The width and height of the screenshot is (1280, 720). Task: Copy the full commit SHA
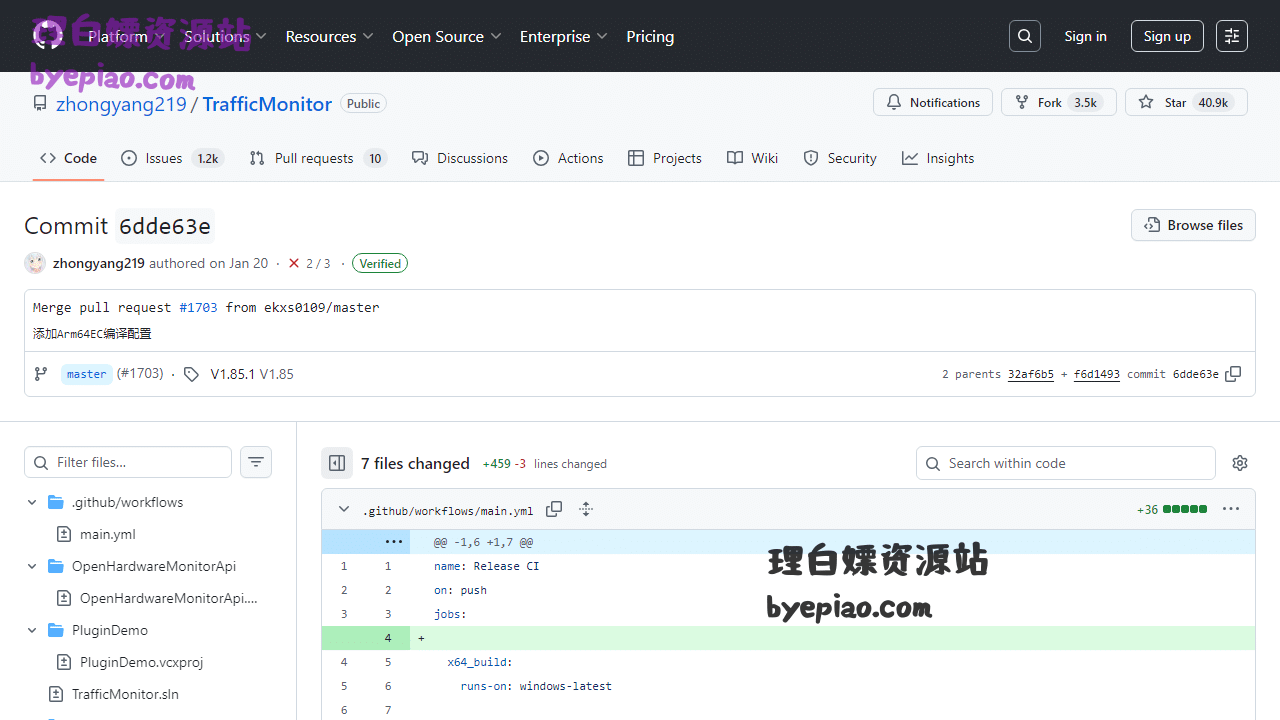(x=1233, y=374)
